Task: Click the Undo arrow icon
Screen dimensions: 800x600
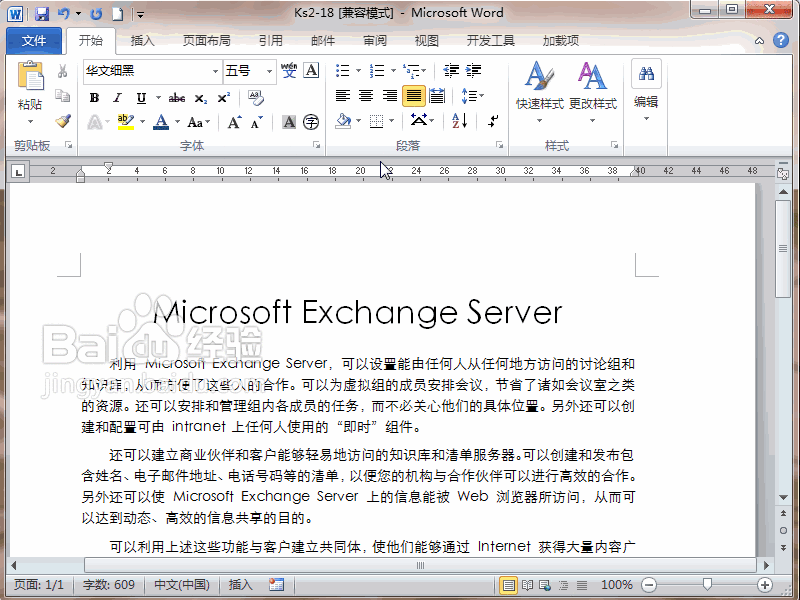Action: 64,13
